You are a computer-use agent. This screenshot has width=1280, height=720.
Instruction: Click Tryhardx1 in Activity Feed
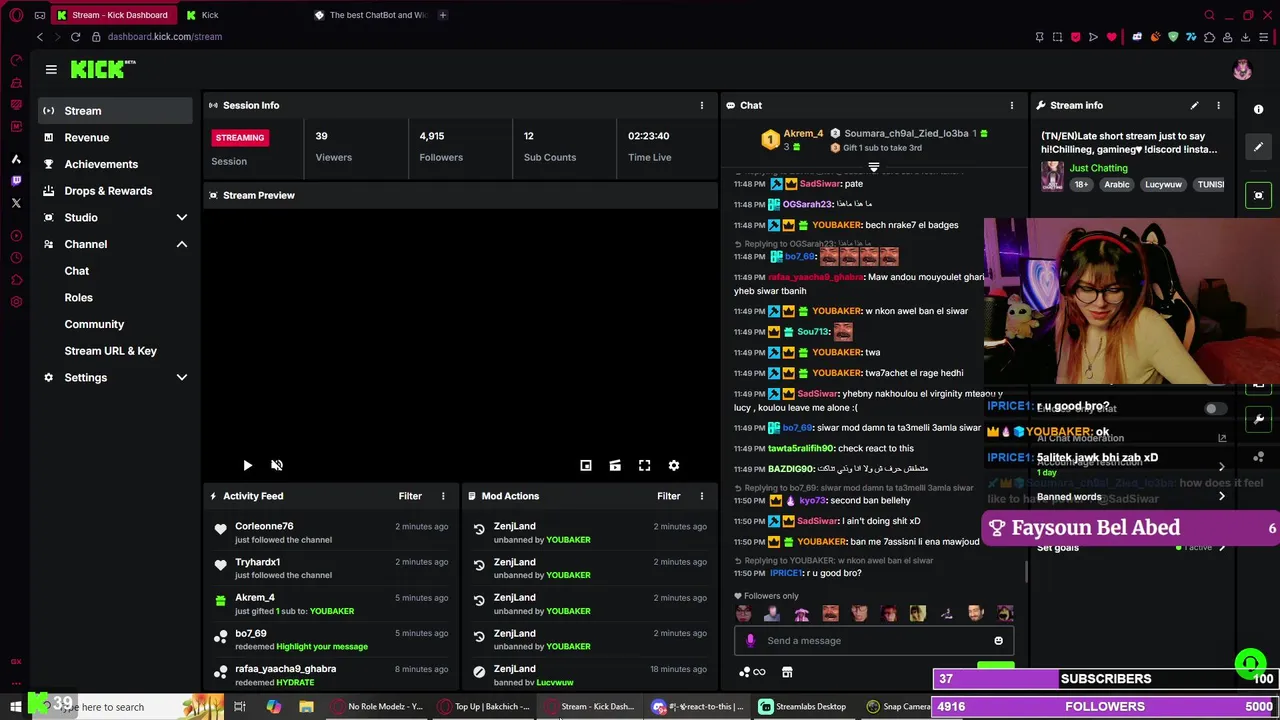257,562
